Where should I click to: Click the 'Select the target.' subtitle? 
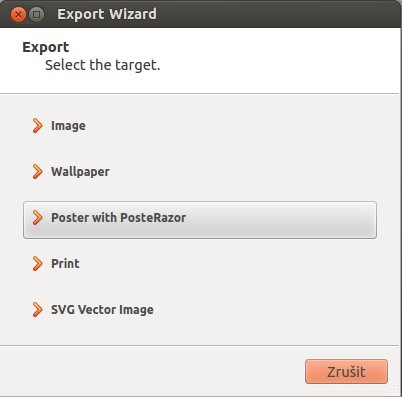pos(103,65)
